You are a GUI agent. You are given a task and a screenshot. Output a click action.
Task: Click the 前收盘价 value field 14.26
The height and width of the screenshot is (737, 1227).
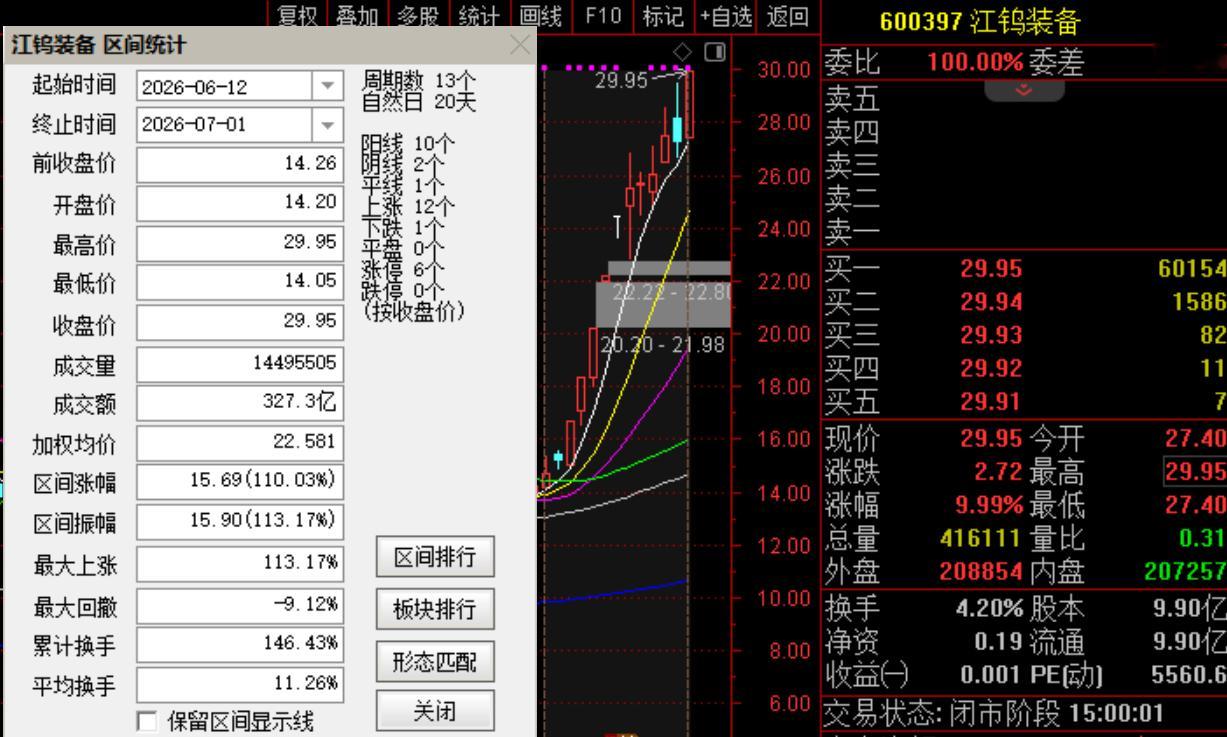pyautogui.click(x=239, y=164)
